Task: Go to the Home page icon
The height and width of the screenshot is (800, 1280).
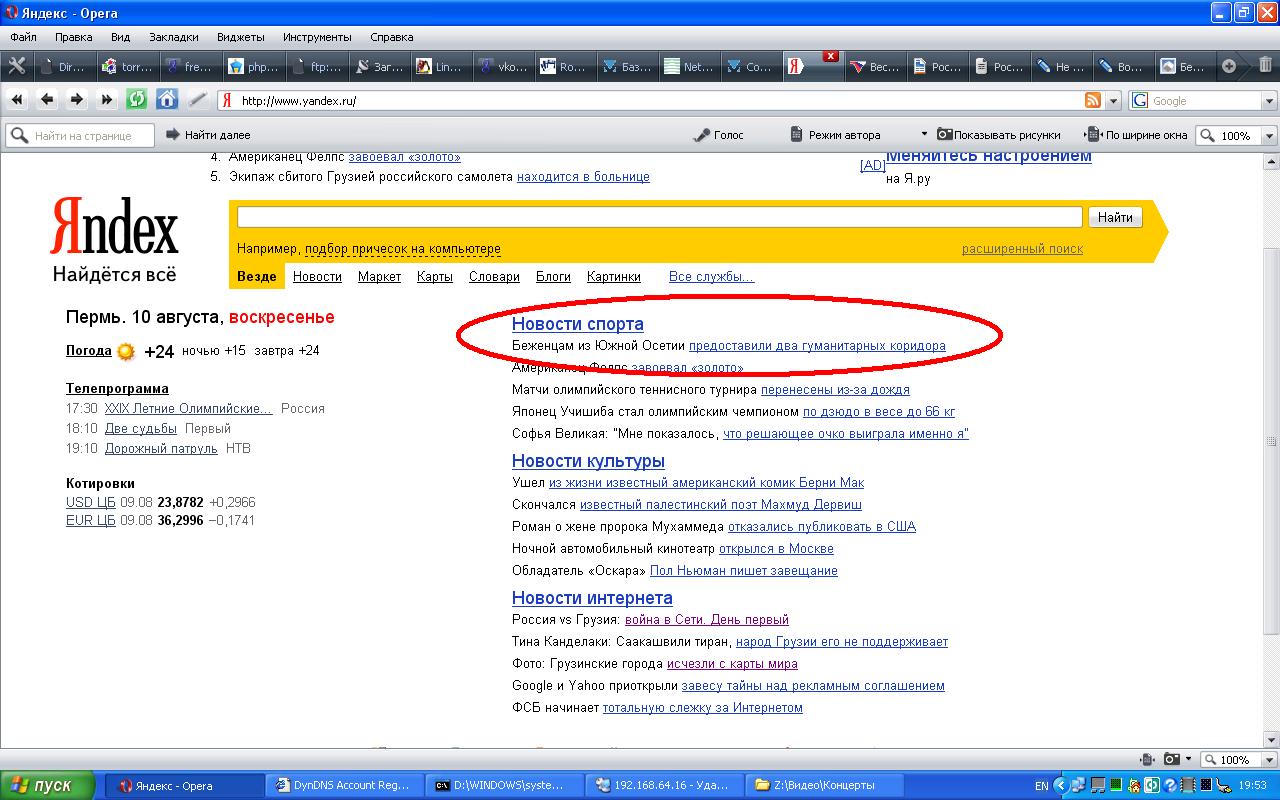Action: [167, 100]
